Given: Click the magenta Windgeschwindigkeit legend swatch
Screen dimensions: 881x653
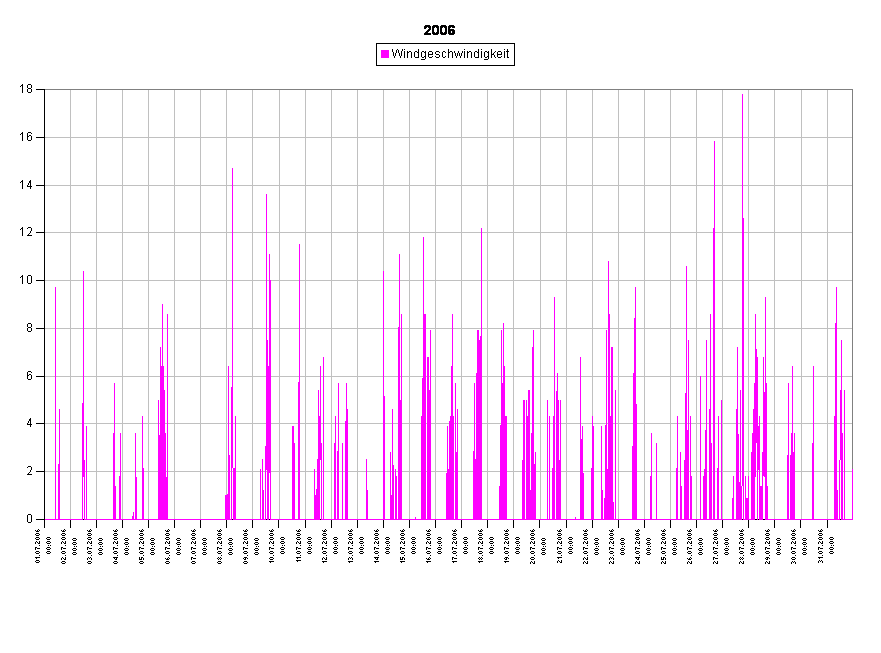Looking at the screenshot, I should click(385, 54).
